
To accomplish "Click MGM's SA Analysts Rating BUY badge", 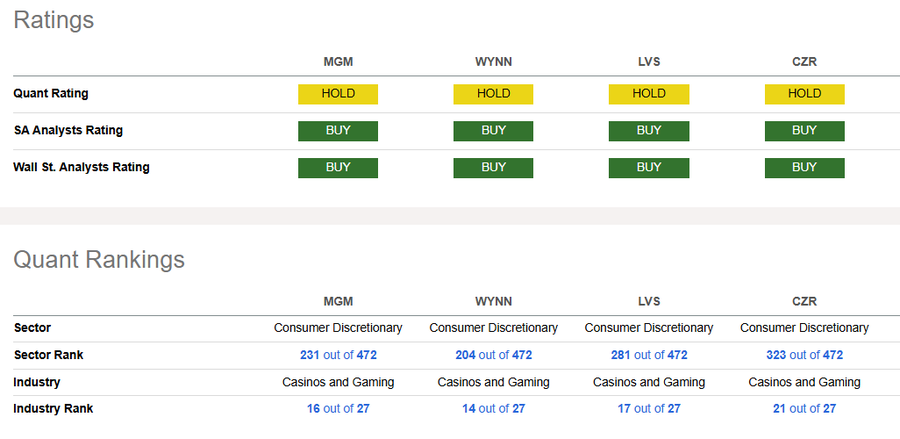I will tap(338, 131).
